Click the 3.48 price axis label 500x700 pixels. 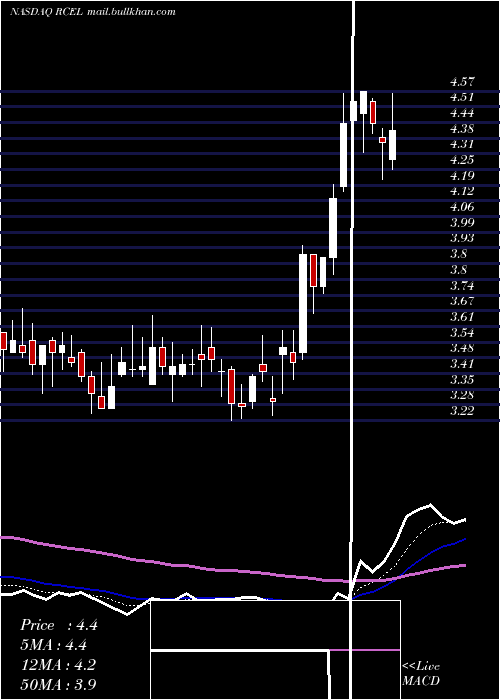tap(462, 348)
